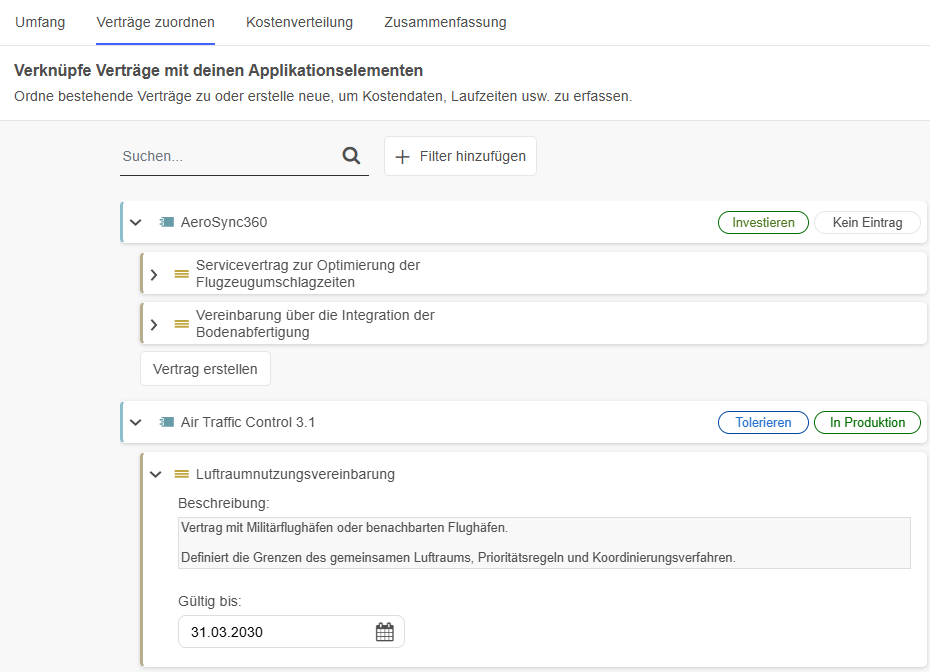Collapse the Air Traffic Control 3.1 row
Image resolution: width=930 pixels, height=672 pixels.
pos(136,422)
